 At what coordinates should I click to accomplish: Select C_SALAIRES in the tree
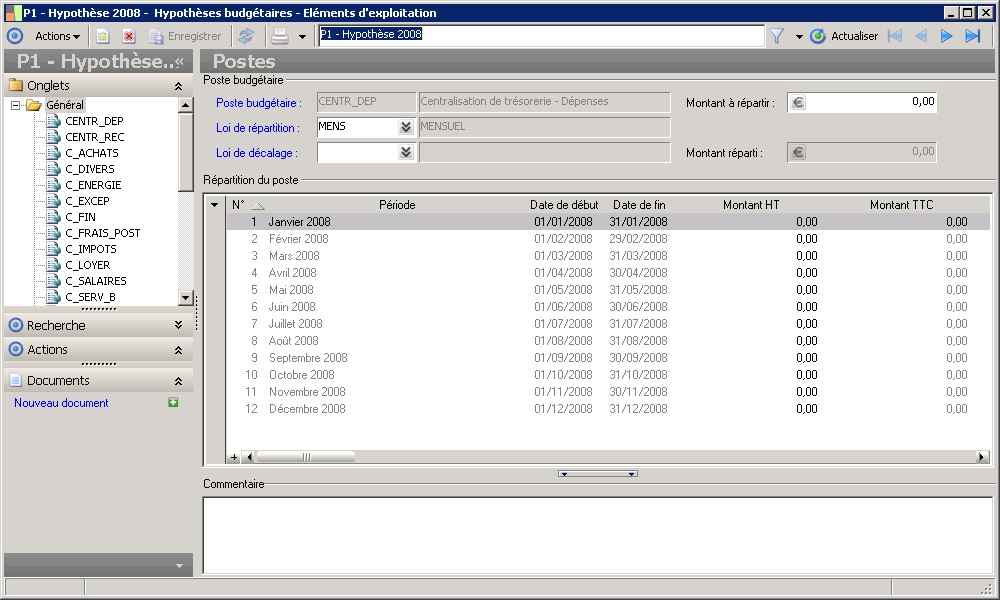(x=95, y=281)
